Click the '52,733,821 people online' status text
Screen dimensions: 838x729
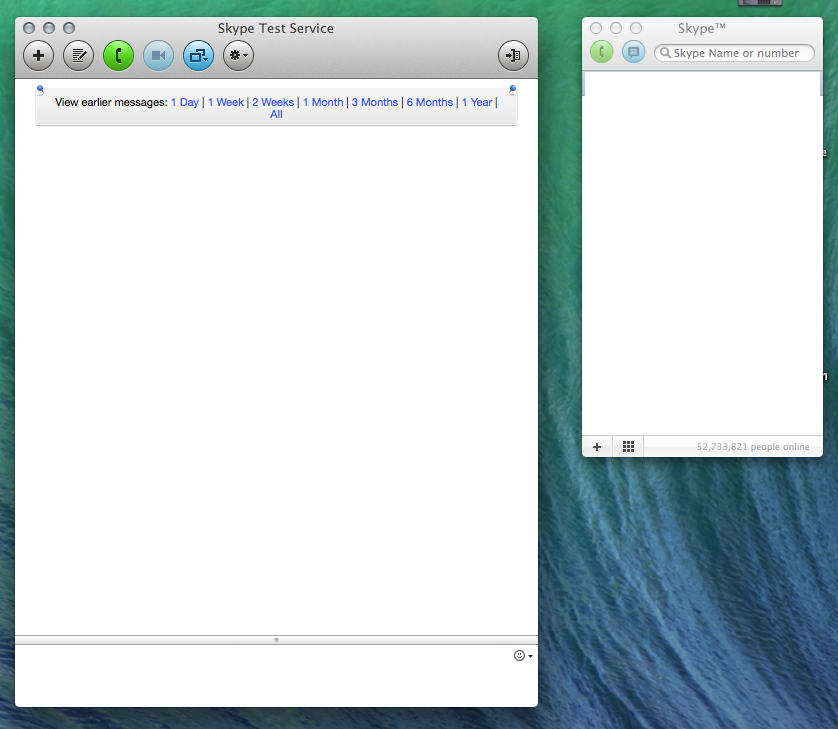pos(753,447)
